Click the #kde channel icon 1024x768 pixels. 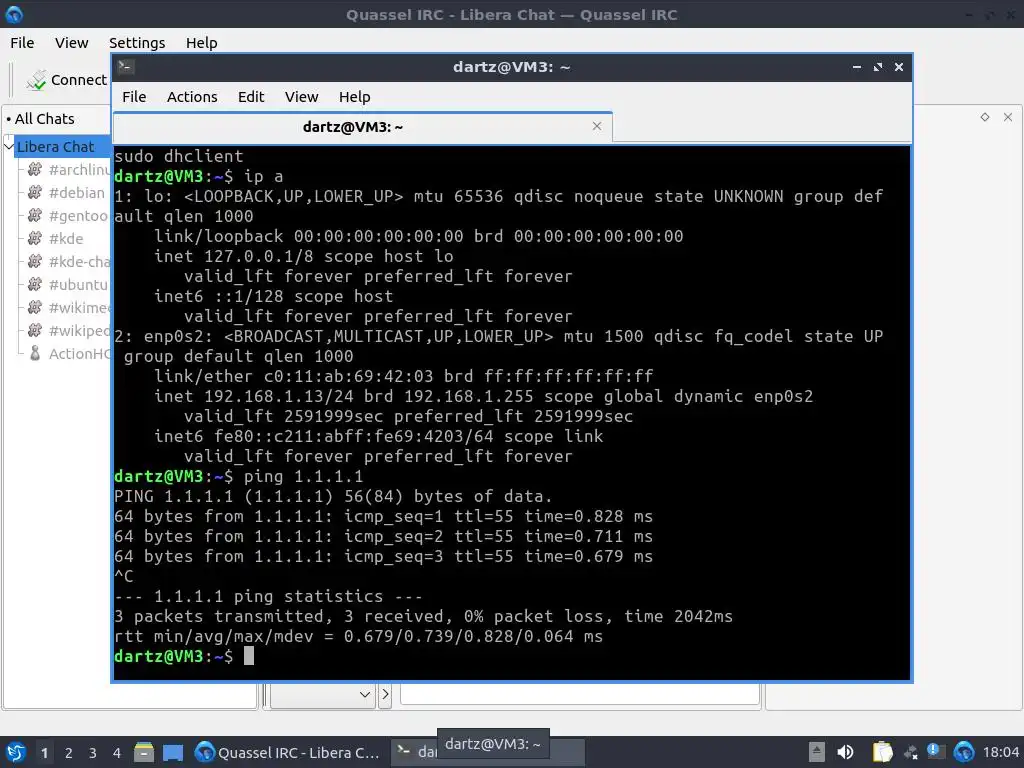tap(35, 238)
